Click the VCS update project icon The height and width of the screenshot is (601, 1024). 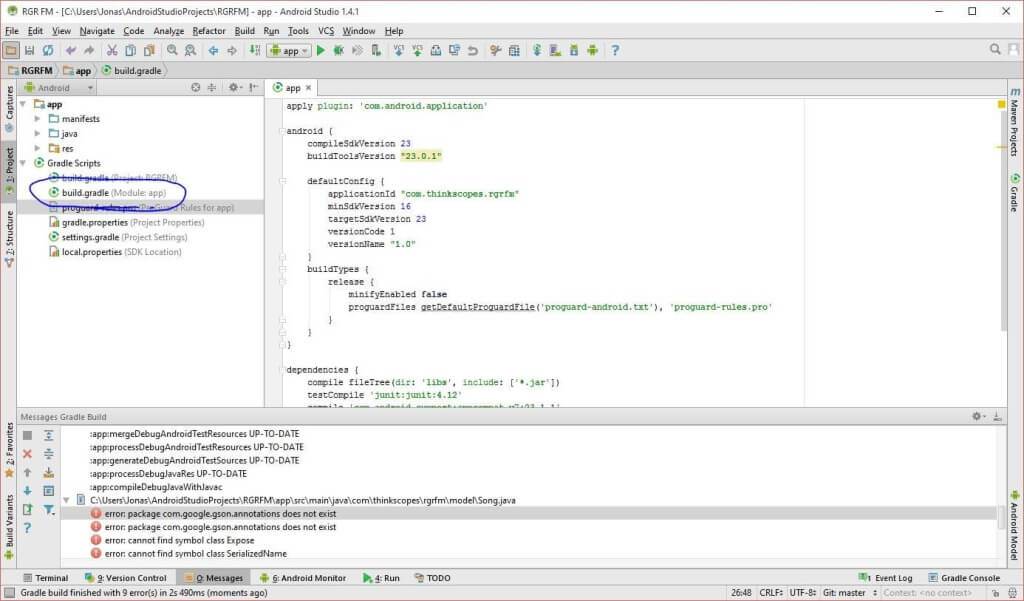click(x=398, y=50)
